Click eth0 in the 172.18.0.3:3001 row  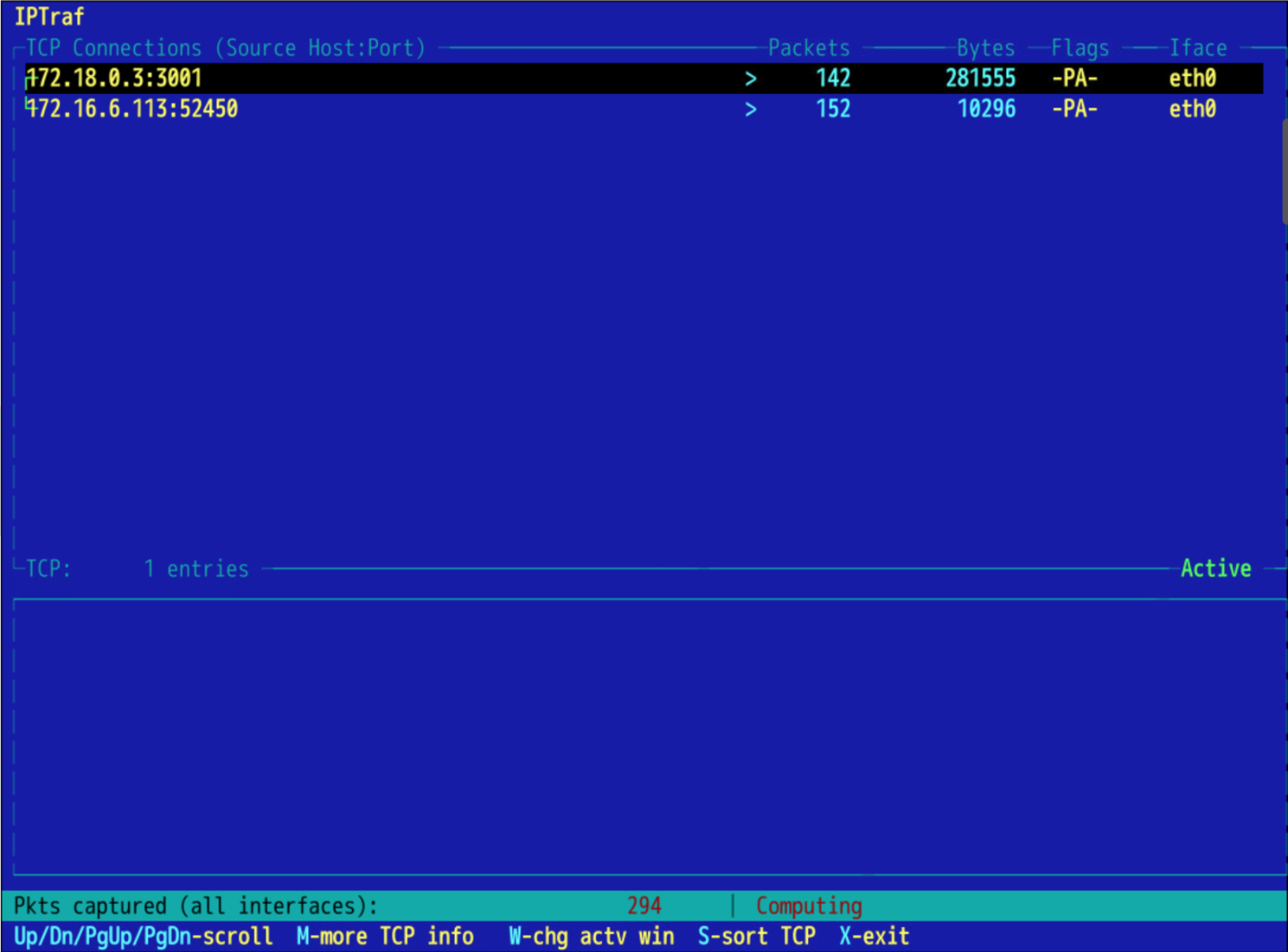coord(1192,79)
